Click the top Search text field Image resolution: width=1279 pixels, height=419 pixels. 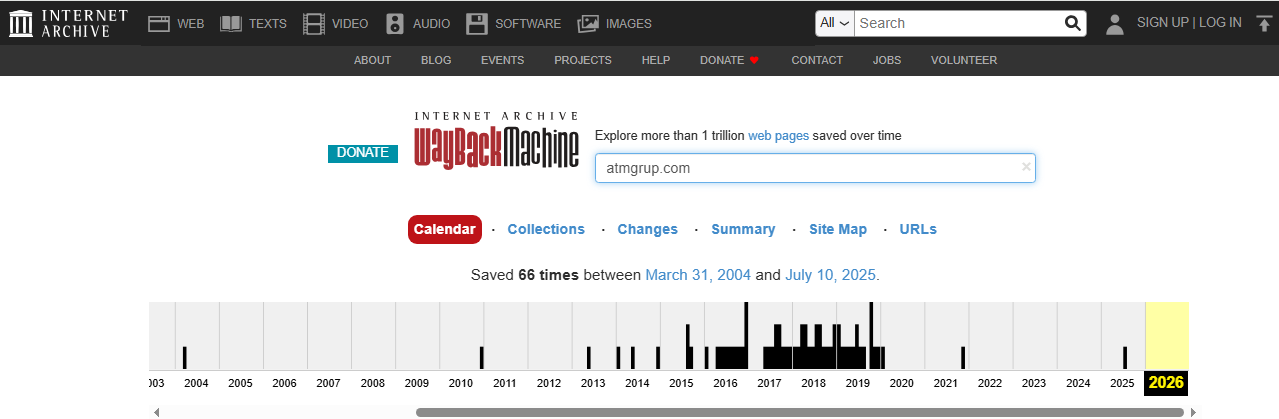(x=958, y=23)
